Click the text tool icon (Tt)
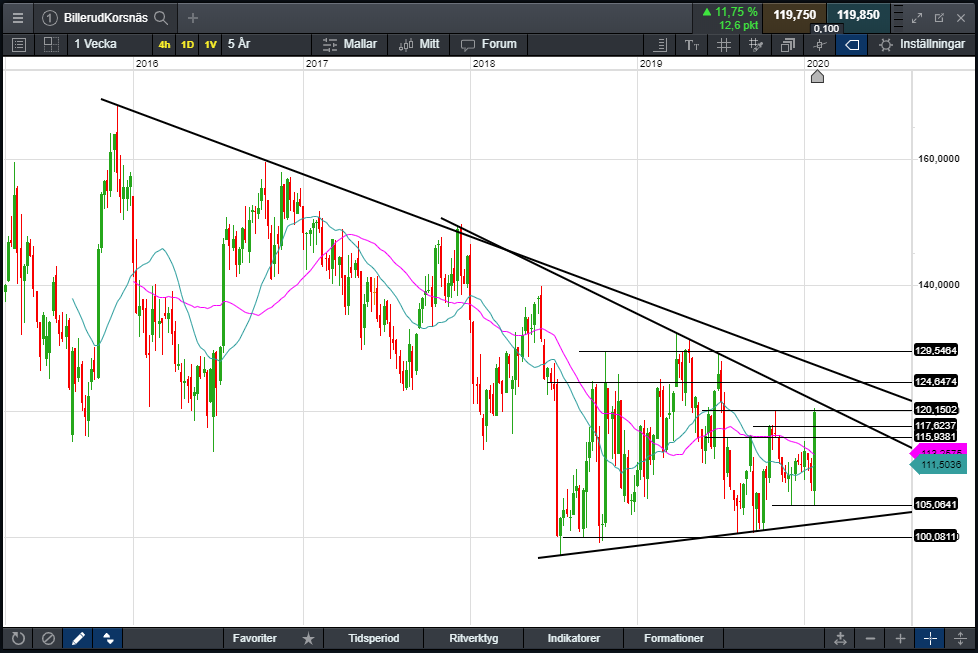Image resolution: width=978 pixels, height=653 pixels. click(x=691, y=45)
